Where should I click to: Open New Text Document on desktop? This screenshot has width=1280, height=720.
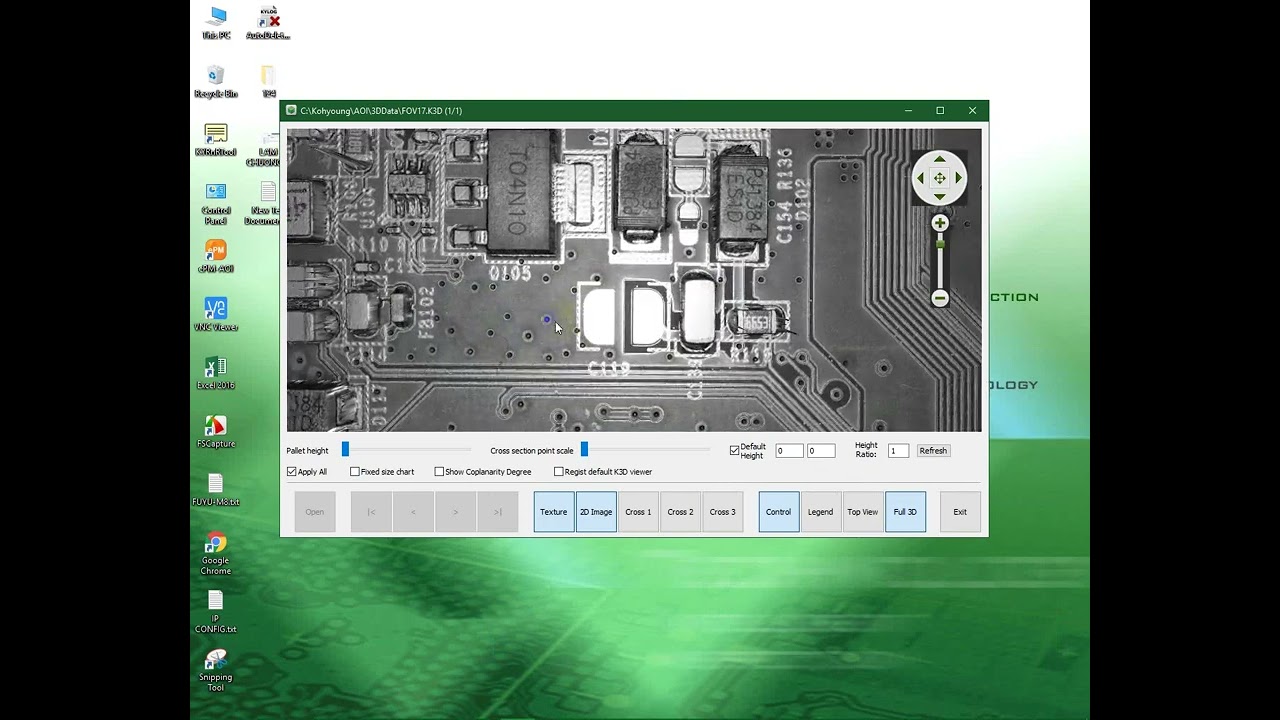coord(264,204)
